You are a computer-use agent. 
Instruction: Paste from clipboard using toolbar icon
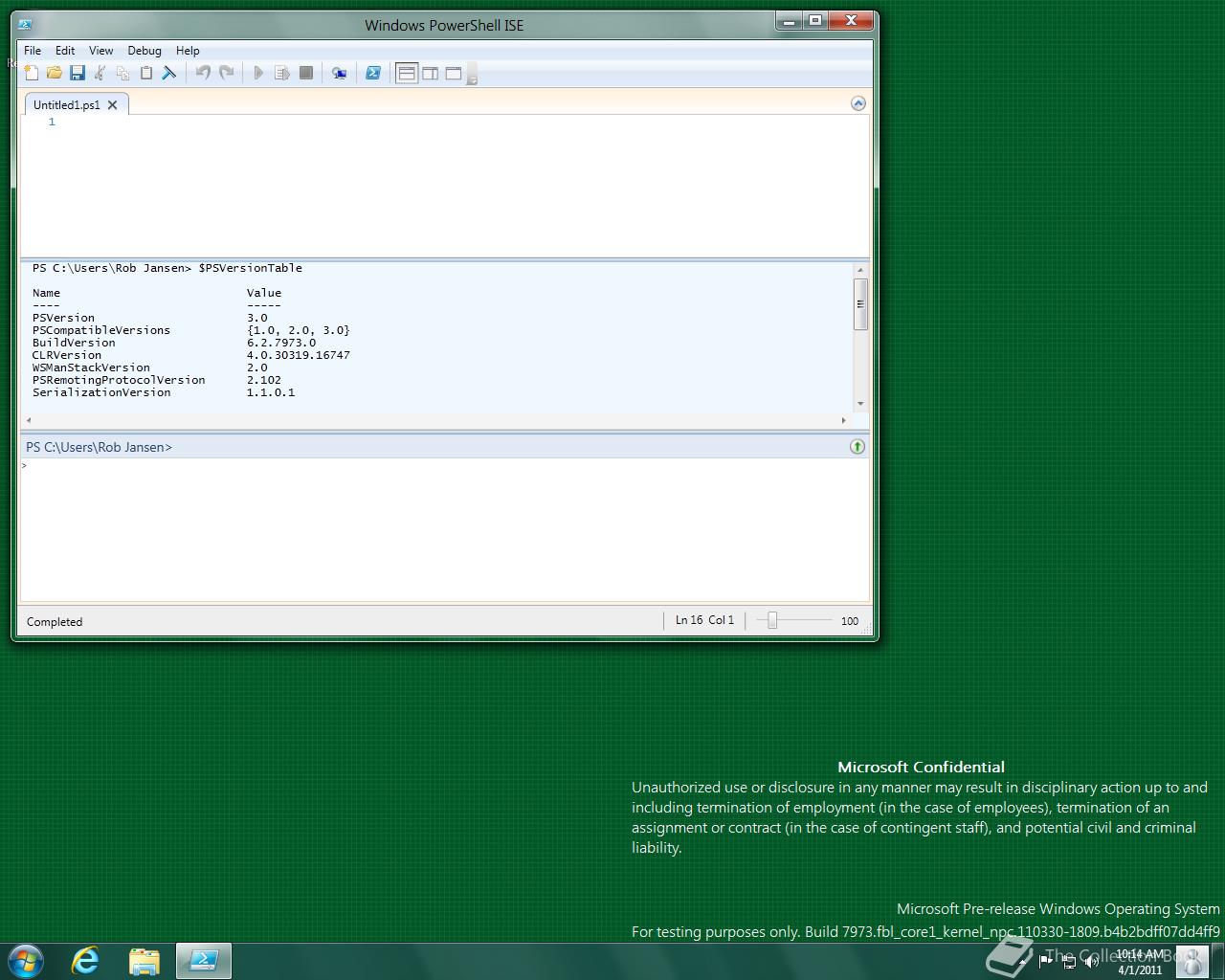tap(146, 73)
